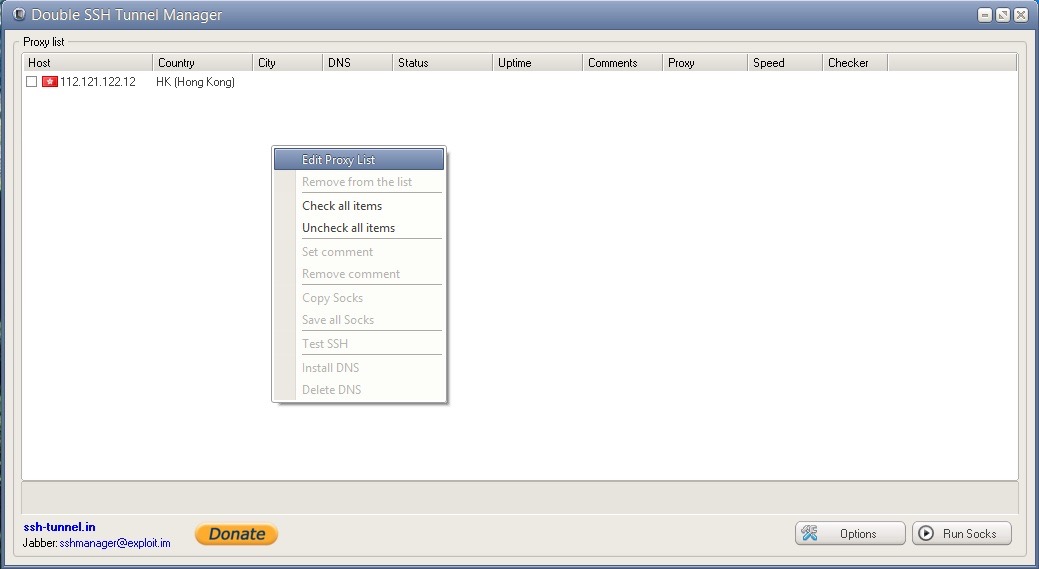Tick the checkbox for 112.121.122.12
Image resolution: width=1039 pixels, height=569 pixels.
31,81
